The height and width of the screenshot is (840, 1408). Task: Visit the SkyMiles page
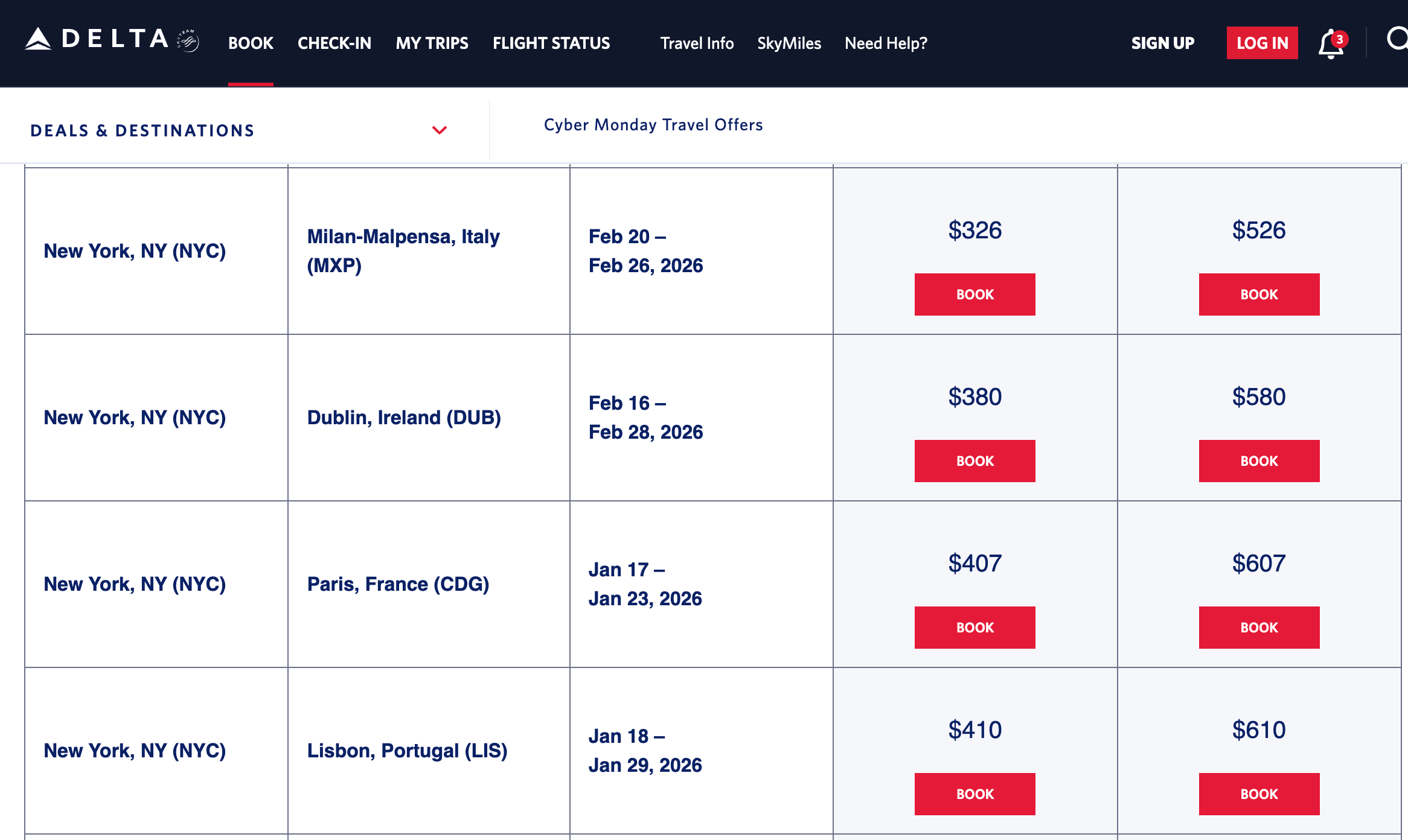click(789, 43)
